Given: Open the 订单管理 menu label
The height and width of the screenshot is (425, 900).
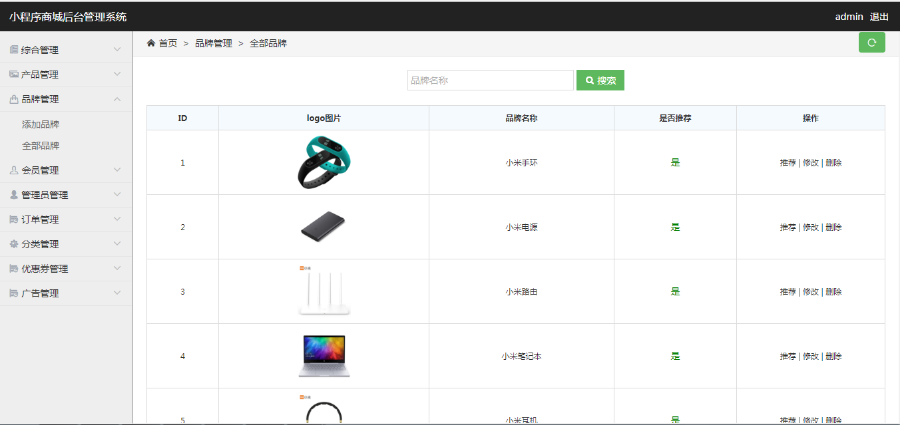Looking at the screenshot, I should click(x=40, y=219).
